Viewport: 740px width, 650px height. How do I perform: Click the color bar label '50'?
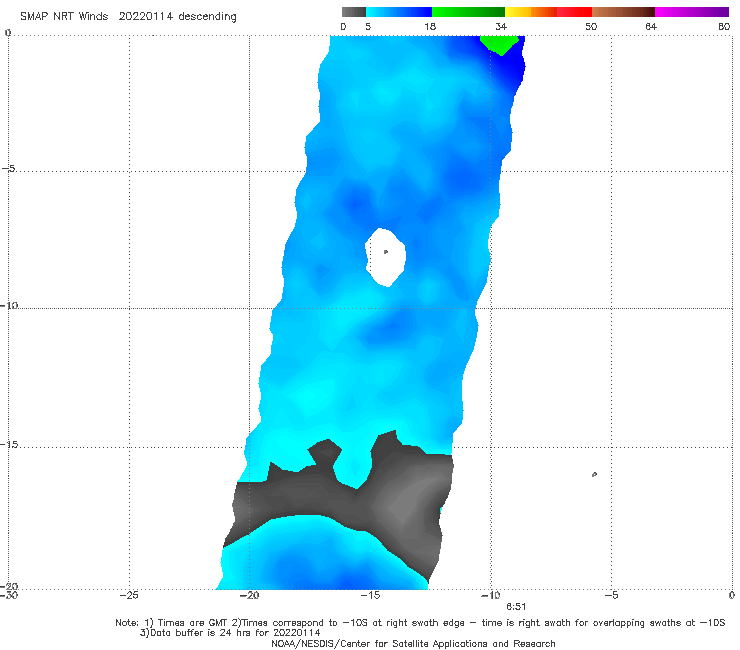coord(591,27)
